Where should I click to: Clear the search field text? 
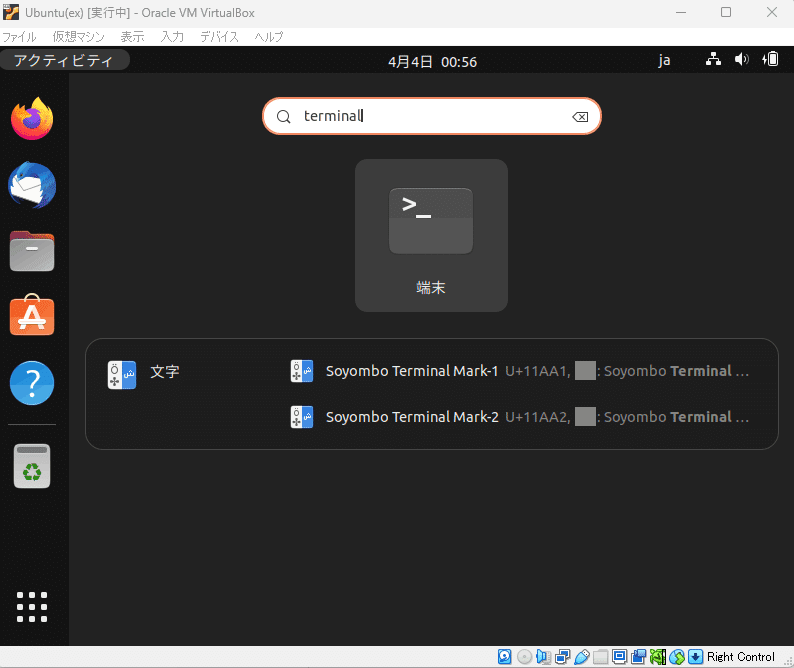(x=580, y=117)
